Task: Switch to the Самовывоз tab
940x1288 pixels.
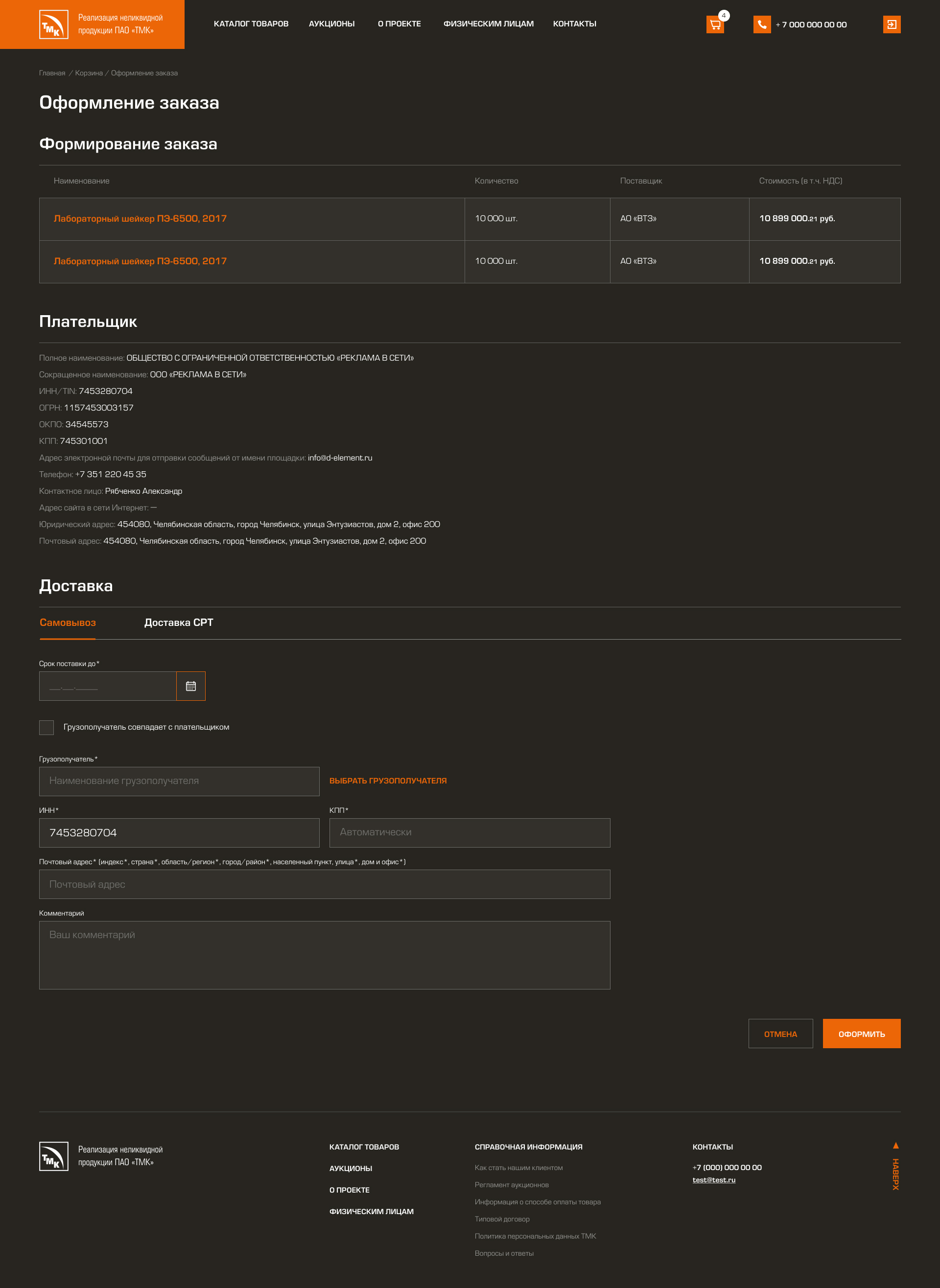Action: (x=68, y=622)
